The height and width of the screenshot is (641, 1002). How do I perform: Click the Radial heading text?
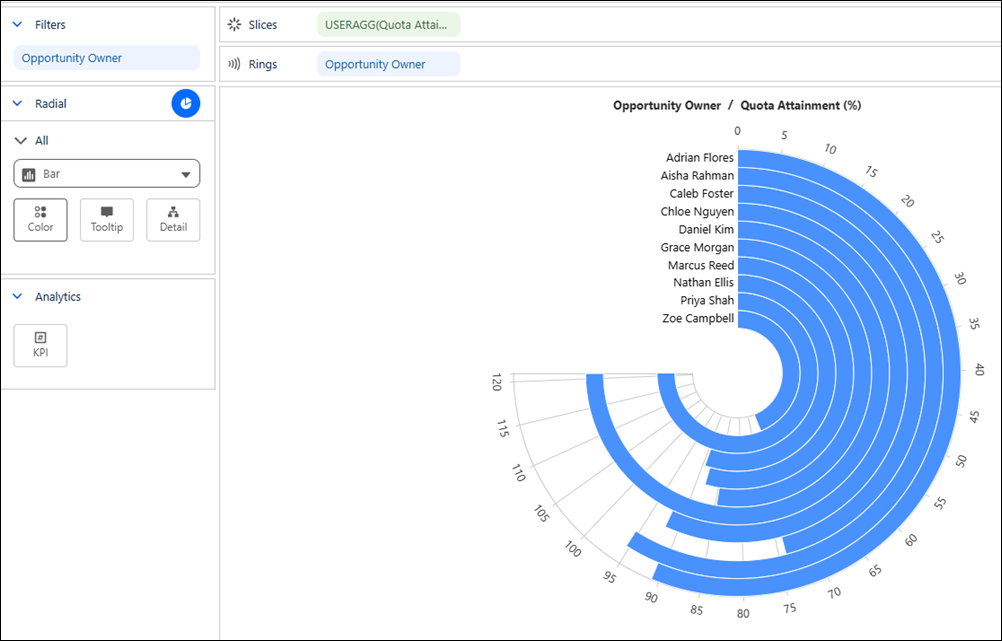click(x=50, y=104)
